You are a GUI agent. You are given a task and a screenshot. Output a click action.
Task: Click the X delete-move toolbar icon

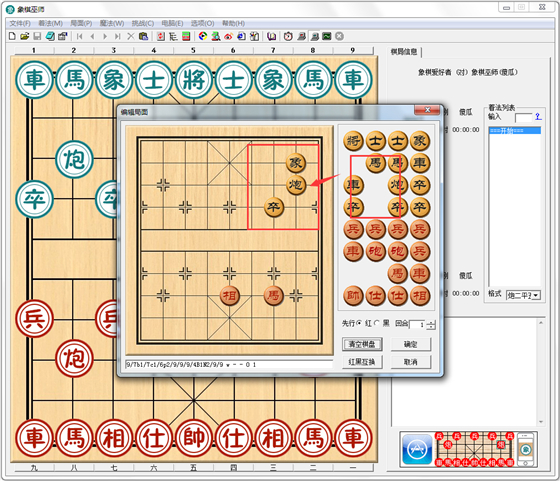coord(131,36)
